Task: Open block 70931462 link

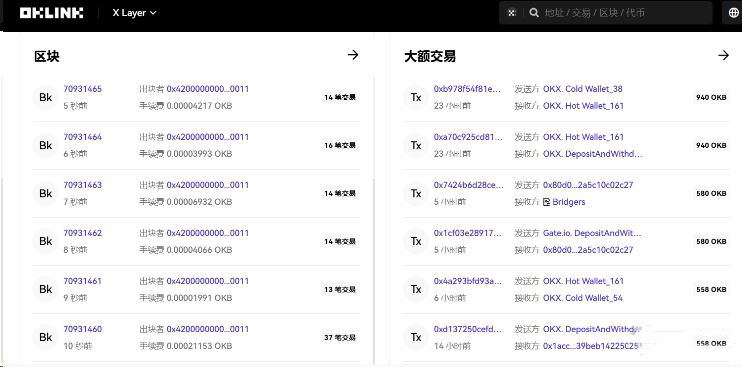Action: point(83,233)
